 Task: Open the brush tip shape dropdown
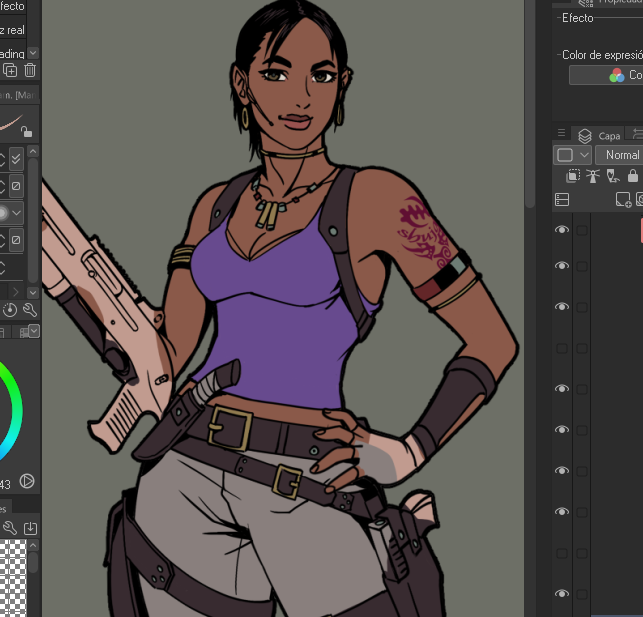[x=16, y=213]
